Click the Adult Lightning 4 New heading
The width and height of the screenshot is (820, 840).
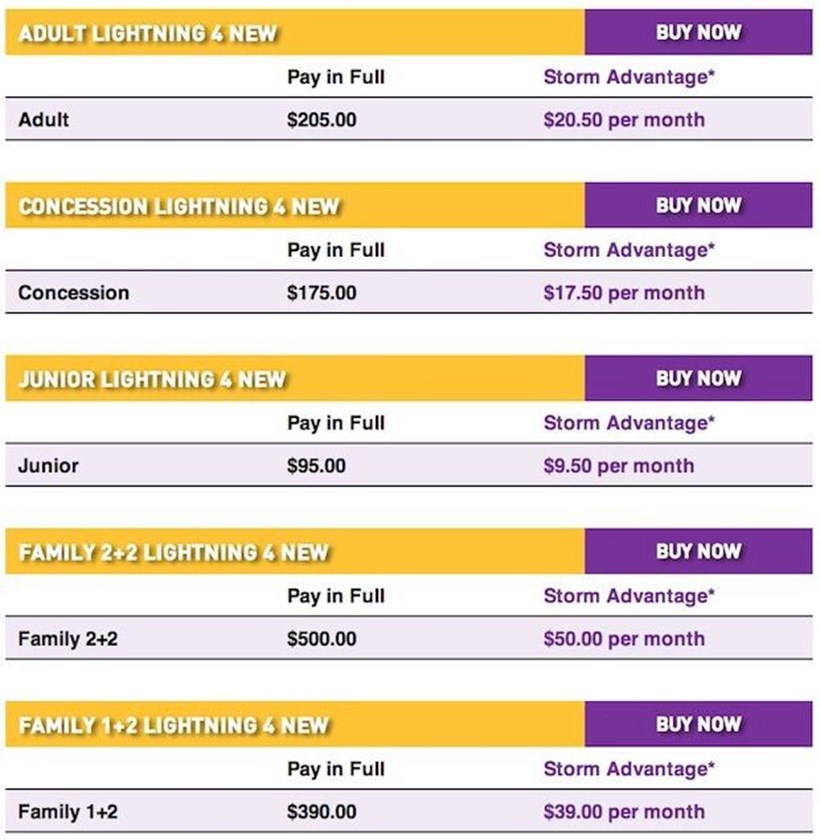pyautogui.click(x=148, y=33)
